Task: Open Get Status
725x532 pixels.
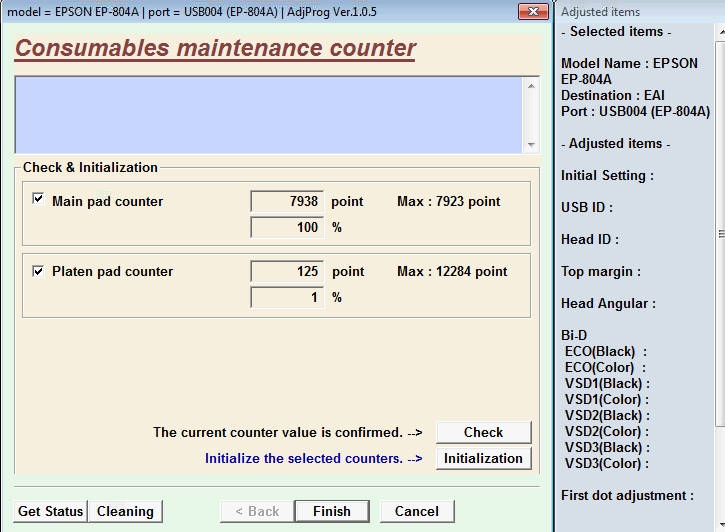Action: point(50,511)
